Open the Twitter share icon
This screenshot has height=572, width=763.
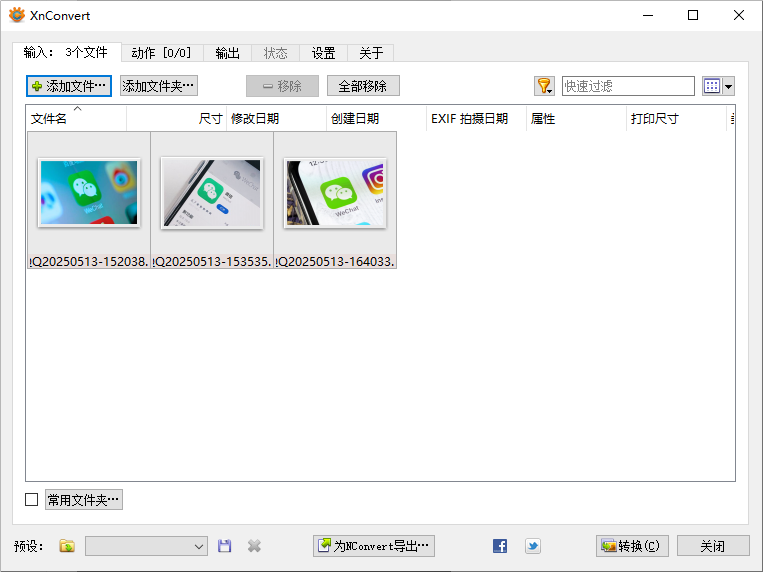533,546
